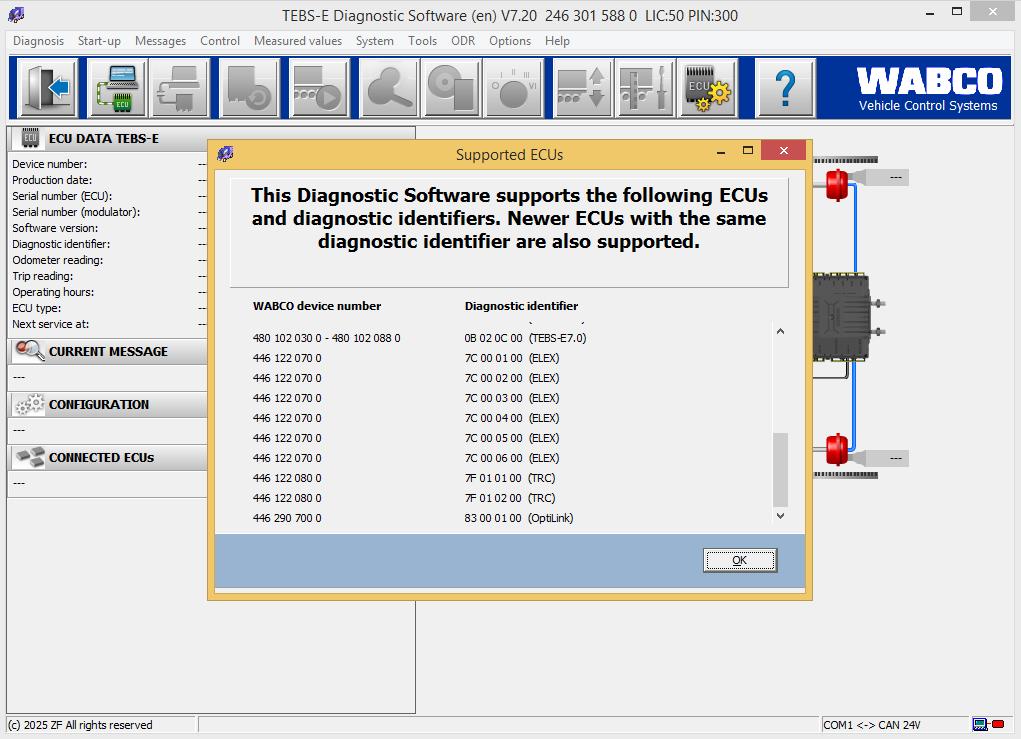Open the ODR menu

click(x=462, y=41)
